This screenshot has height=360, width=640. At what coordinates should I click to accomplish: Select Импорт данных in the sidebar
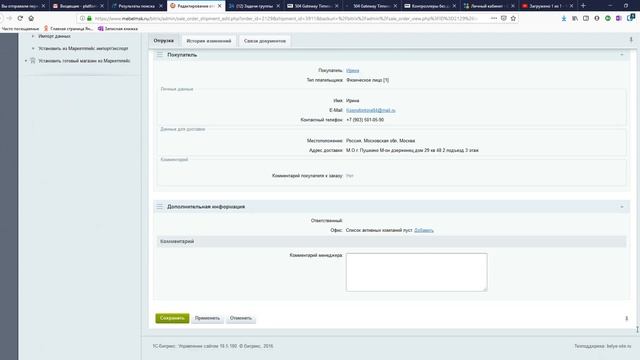[54, 36]
